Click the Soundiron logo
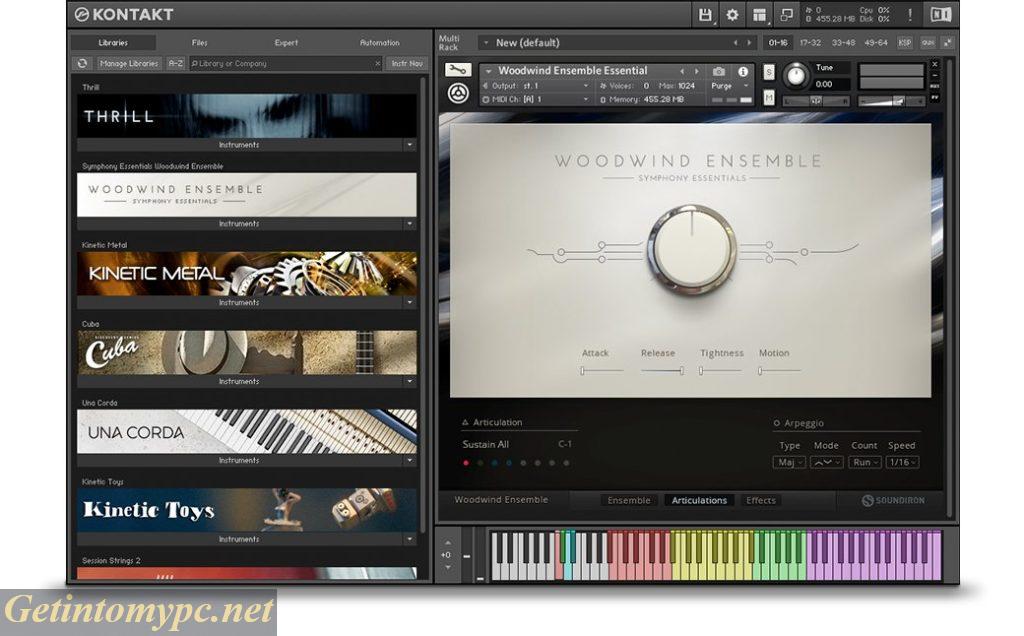 coord(893,500)
